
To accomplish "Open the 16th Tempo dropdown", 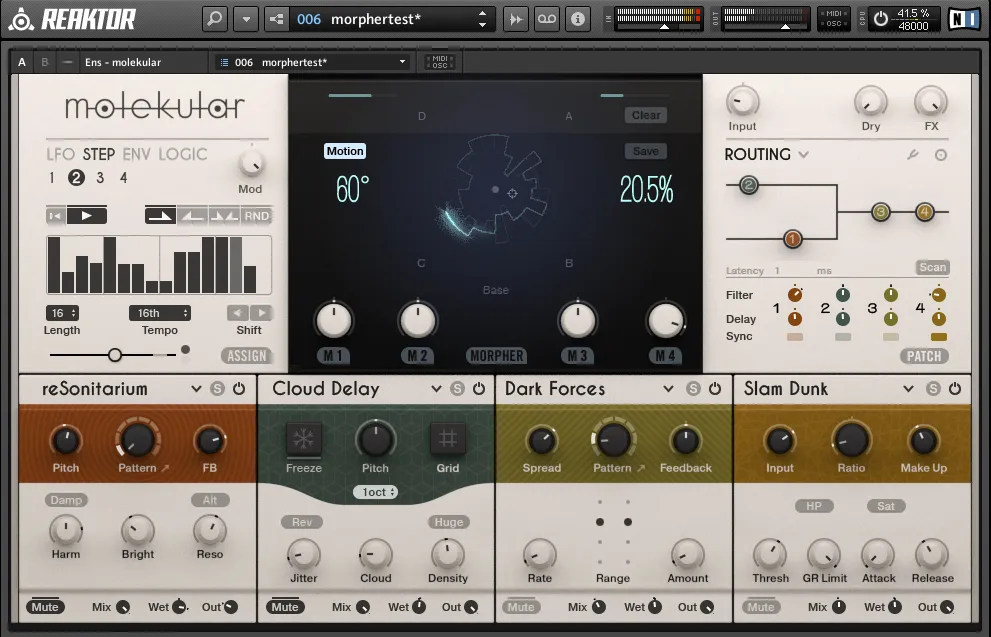I will click(x=160, y=313).
